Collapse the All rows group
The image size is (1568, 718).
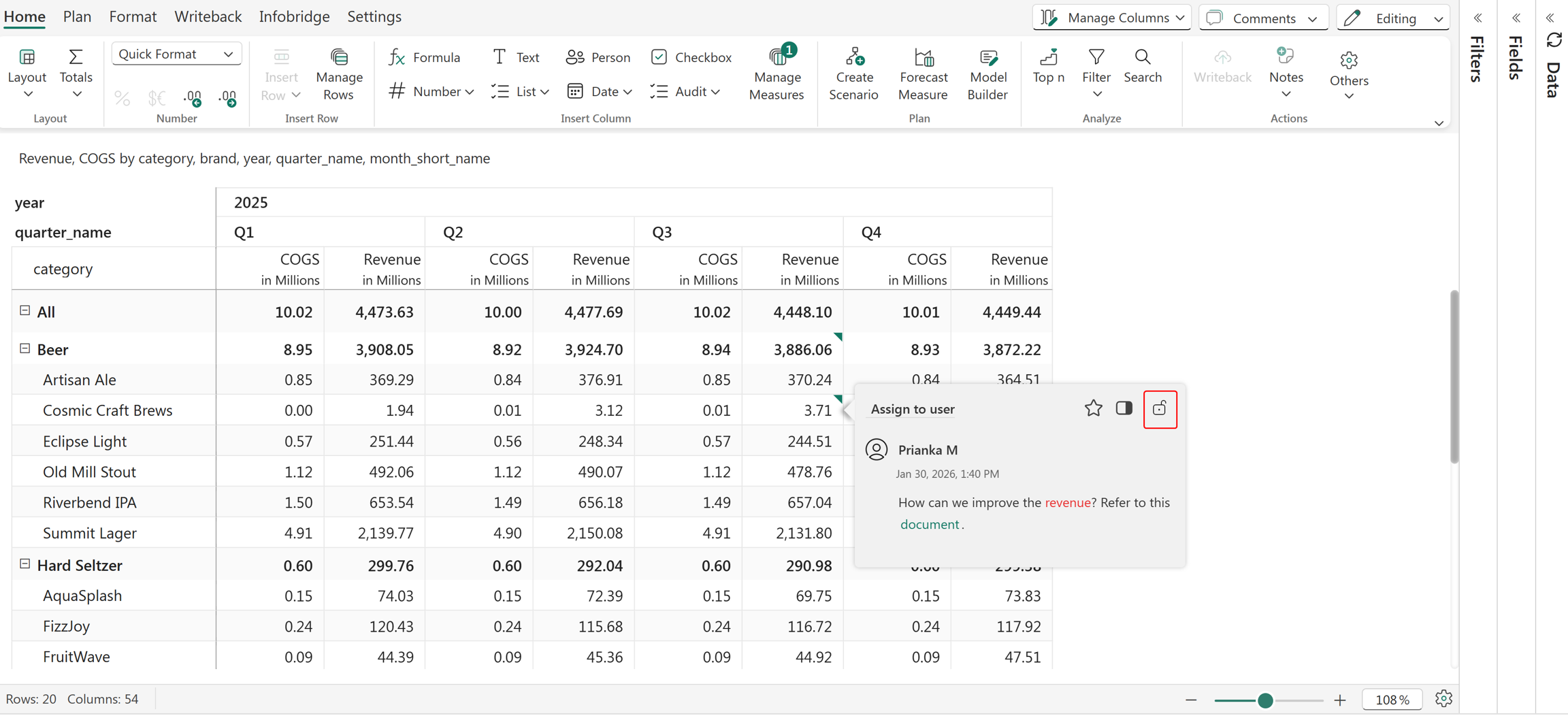tap(25, 311)
